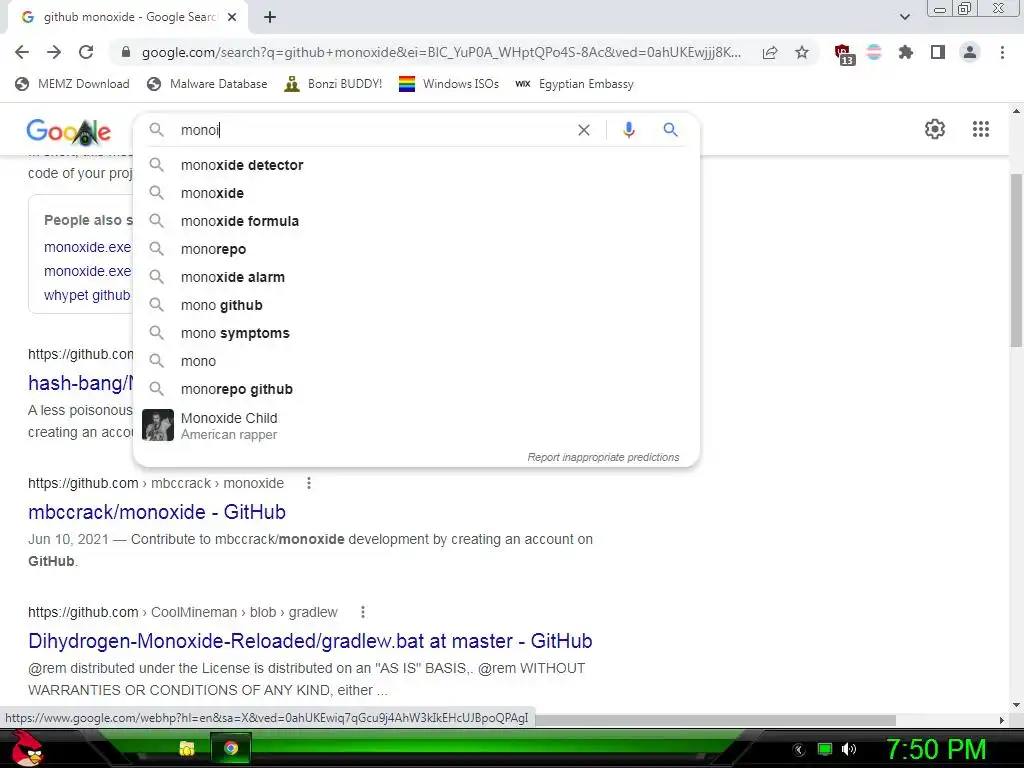Click the share page icon in address bar
Viewport: 1024px width, 768px height.
pyautogui.click(x=770, y=53)
